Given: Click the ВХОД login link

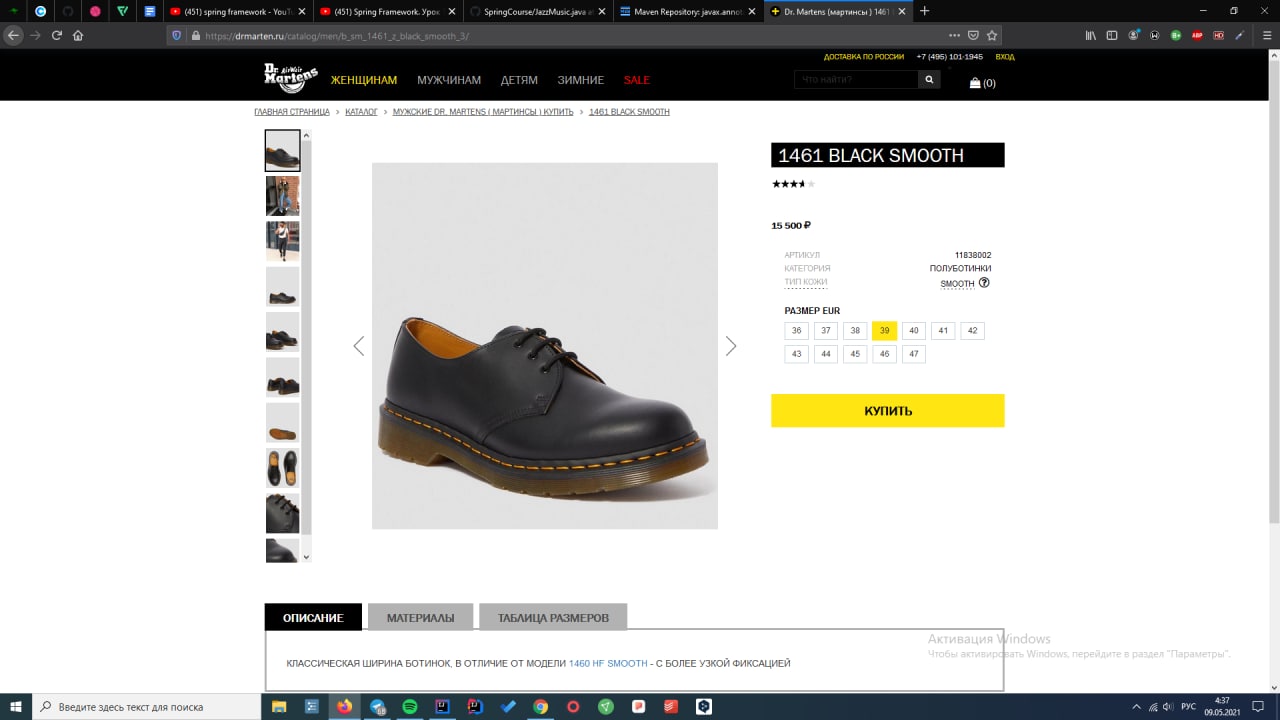Looking at the screenshot, I should 1005,57.
